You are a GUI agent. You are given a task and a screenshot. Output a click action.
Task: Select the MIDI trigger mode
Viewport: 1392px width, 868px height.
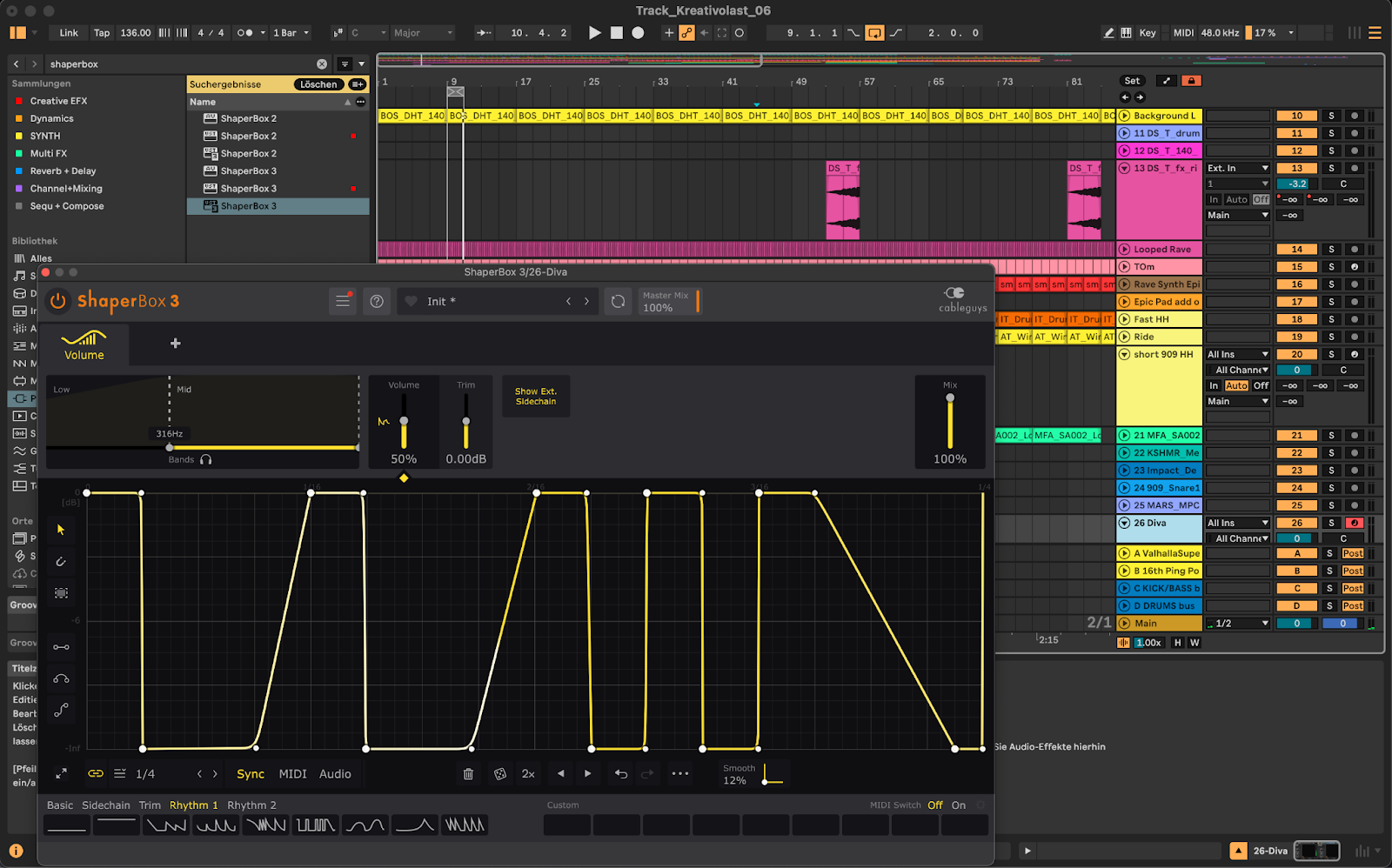coord(292,774)
